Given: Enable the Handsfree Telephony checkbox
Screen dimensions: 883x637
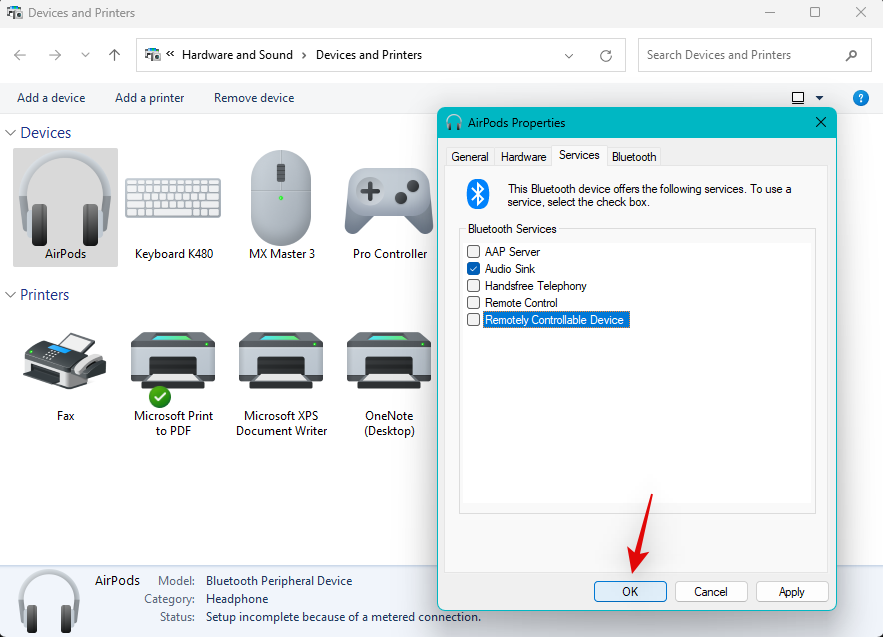Looking at the screenshot, I should pyautogui.click(x=474, y=286).
